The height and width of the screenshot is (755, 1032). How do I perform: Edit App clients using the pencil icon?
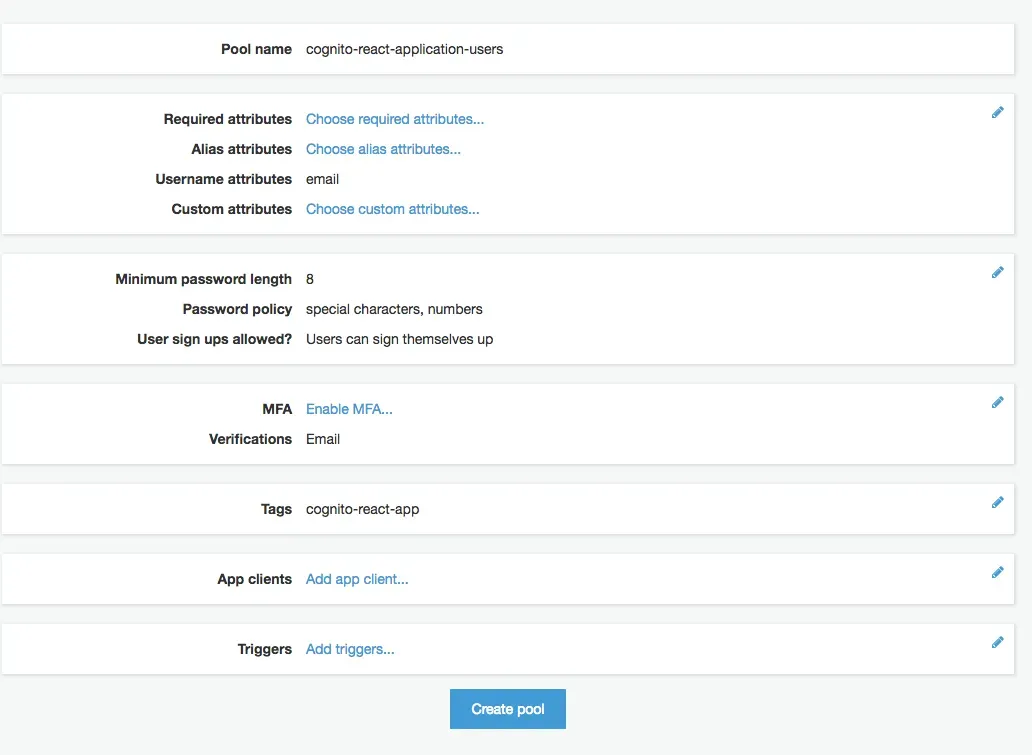(998, 573)
